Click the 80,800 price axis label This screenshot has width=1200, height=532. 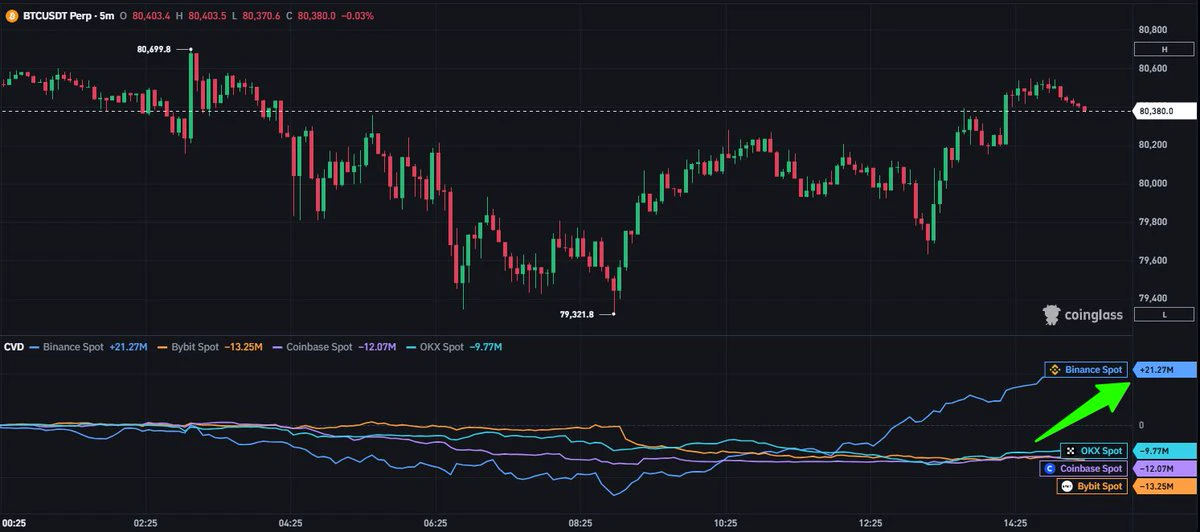(1154, 30)
